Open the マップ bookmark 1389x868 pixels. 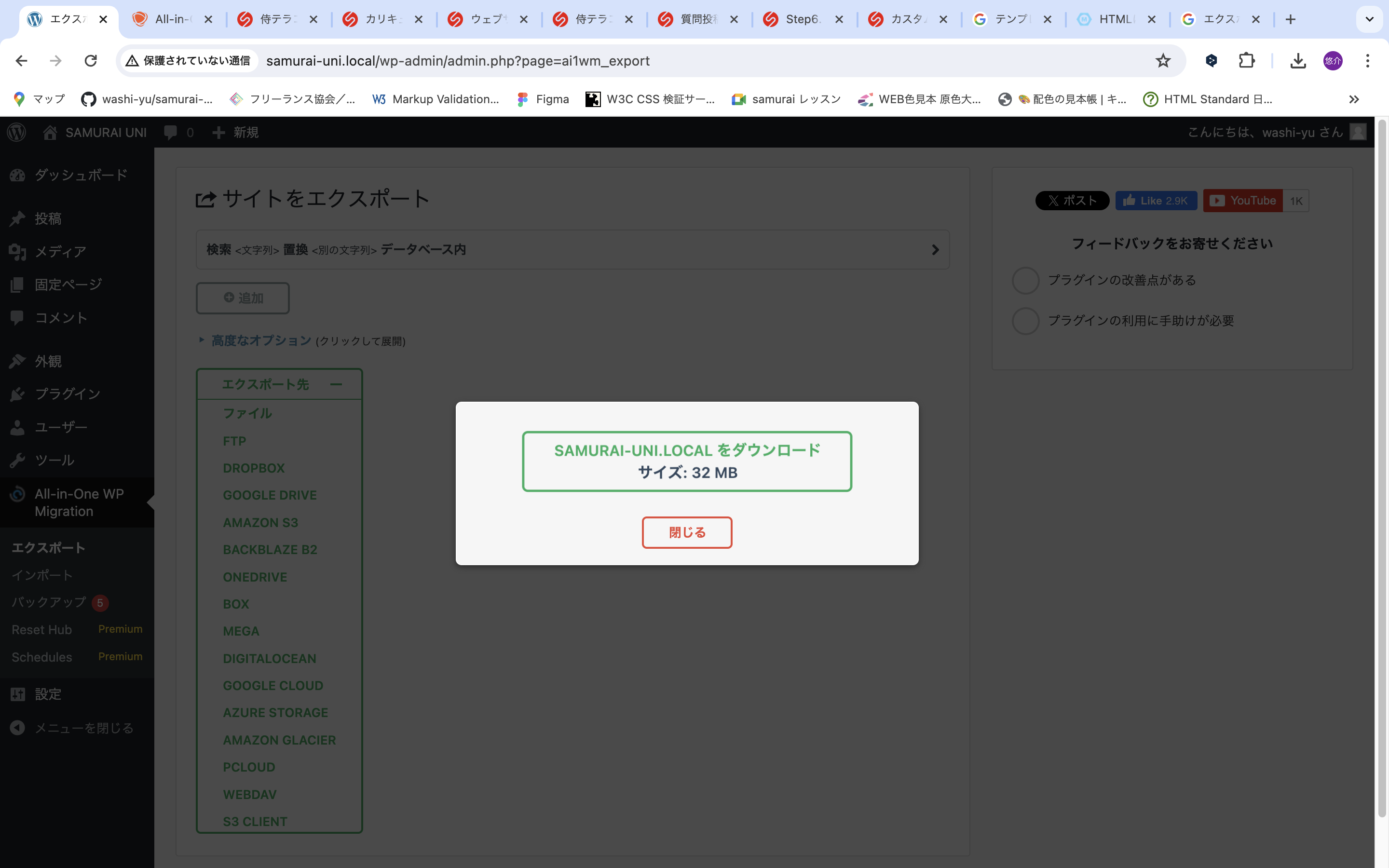pyautogui.click(x=39, y=99)
